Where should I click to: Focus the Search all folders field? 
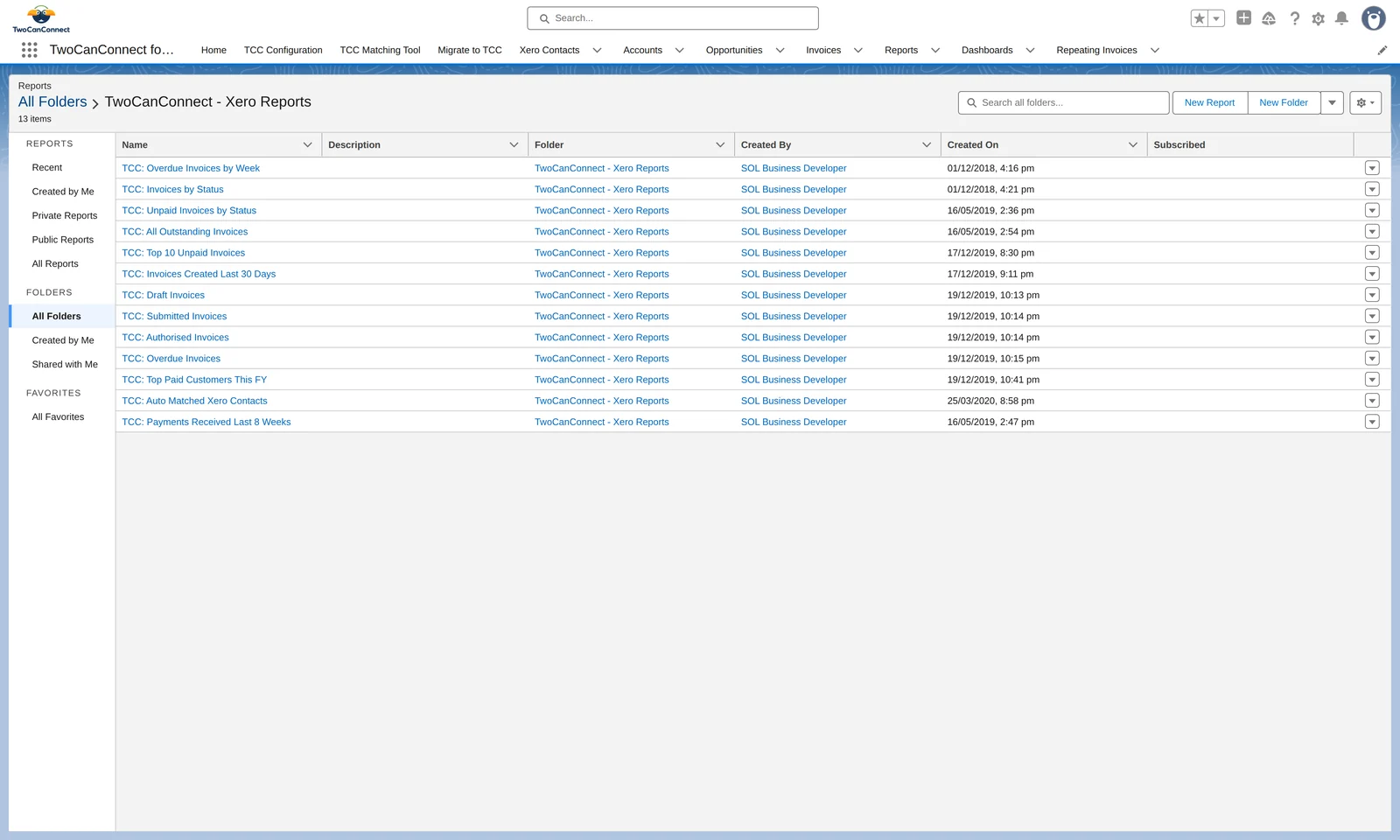[x=1064, y=102]
